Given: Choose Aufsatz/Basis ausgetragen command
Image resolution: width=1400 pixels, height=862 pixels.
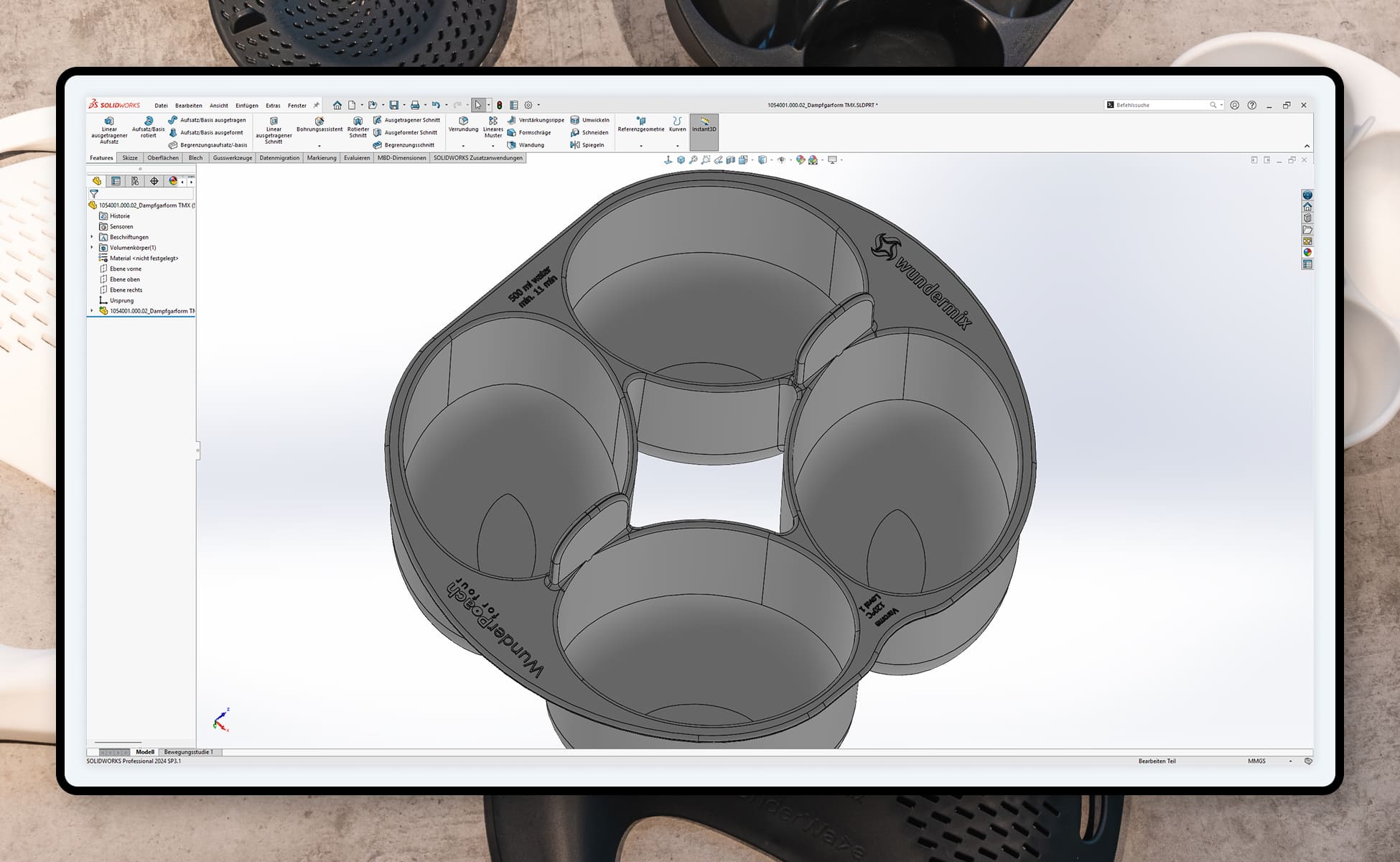Looking at the screenshot, I should tap(207, 120).
